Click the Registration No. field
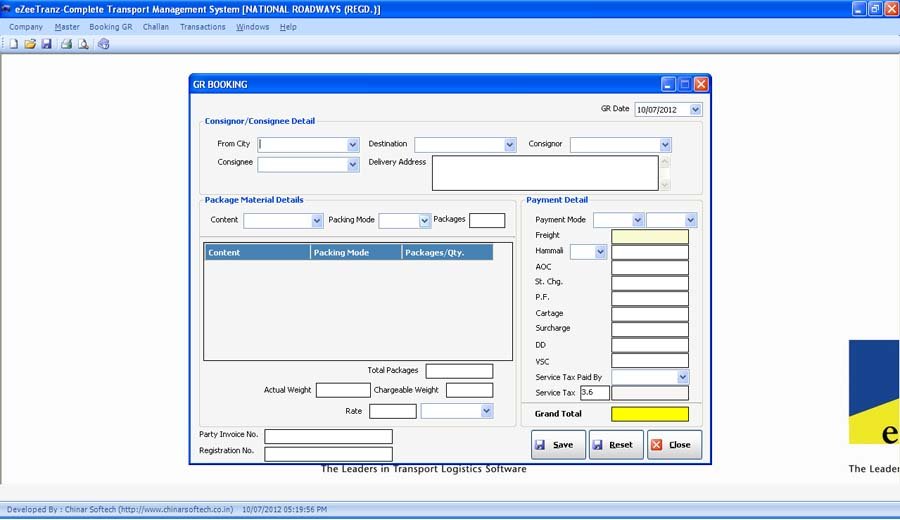 (x=328, y=454)
